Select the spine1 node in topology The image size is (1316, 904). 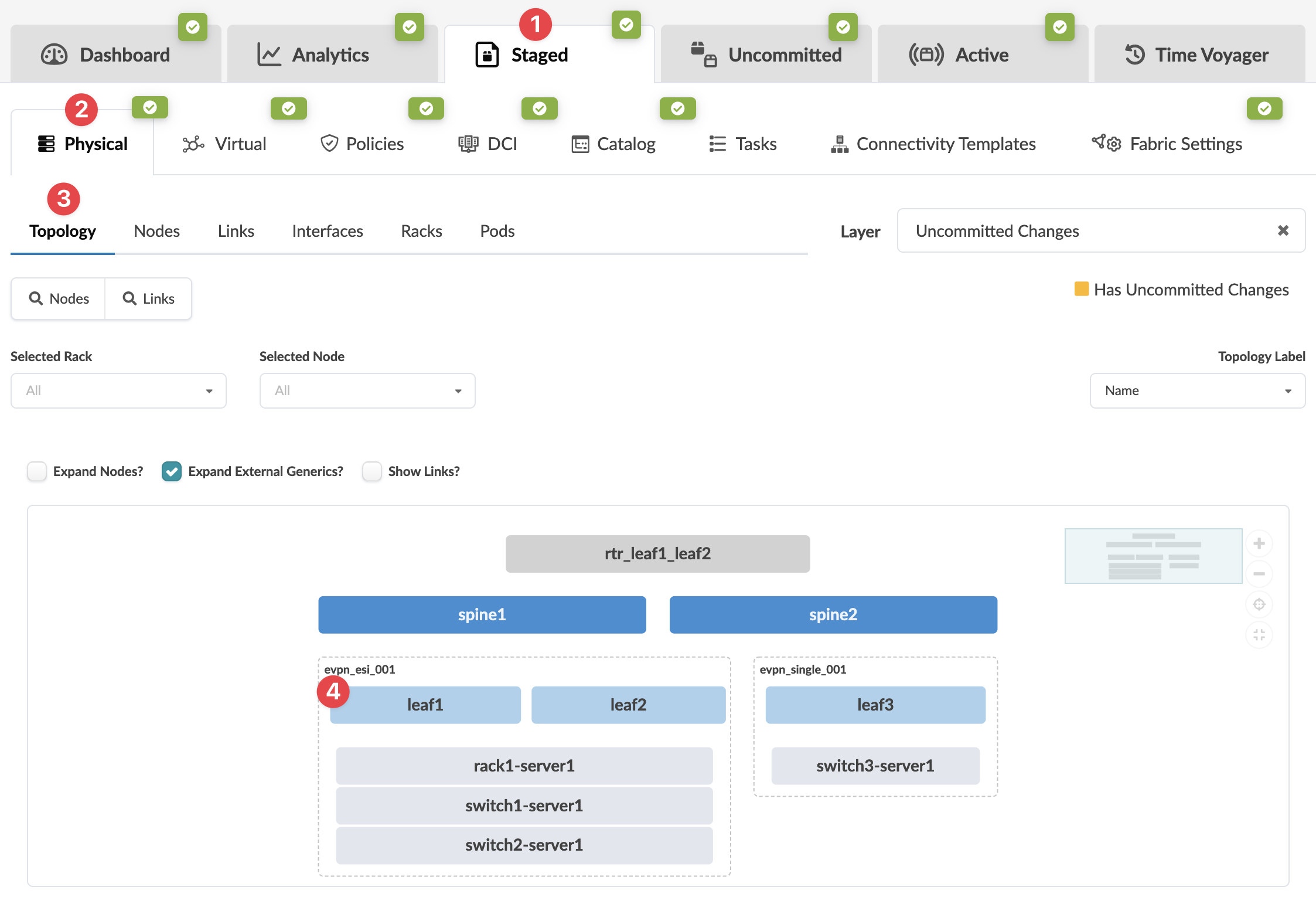482,614
